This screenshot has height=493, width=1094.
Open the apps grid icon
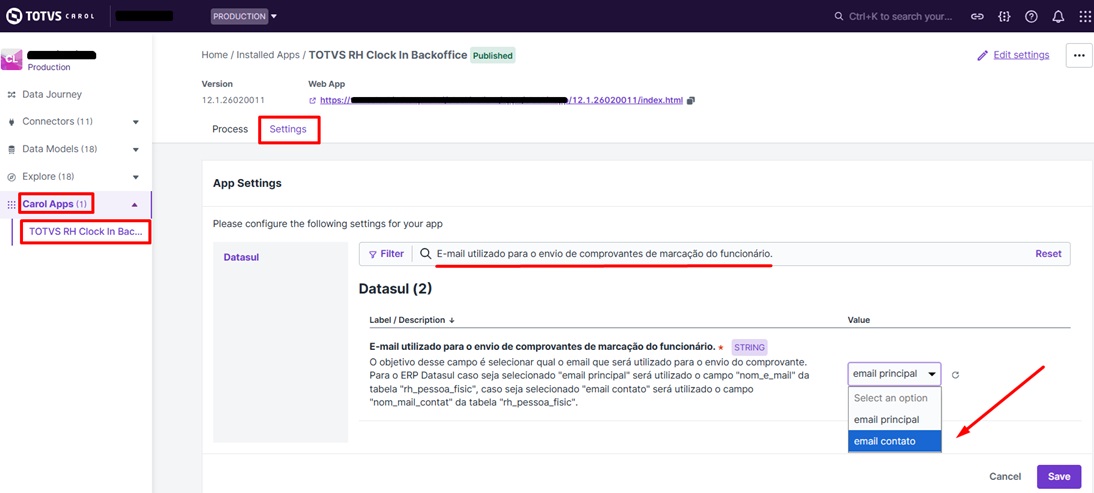pos(1084,16)
